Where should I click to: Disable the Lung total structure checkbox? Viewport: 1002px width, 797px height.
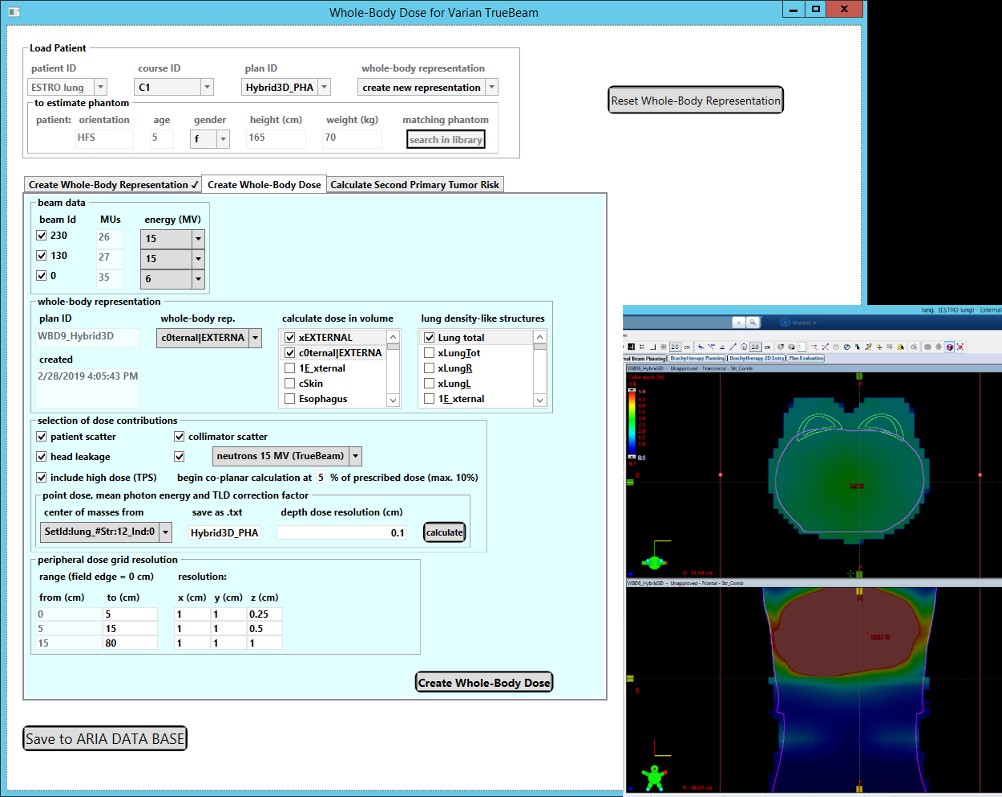pos(429,338)
